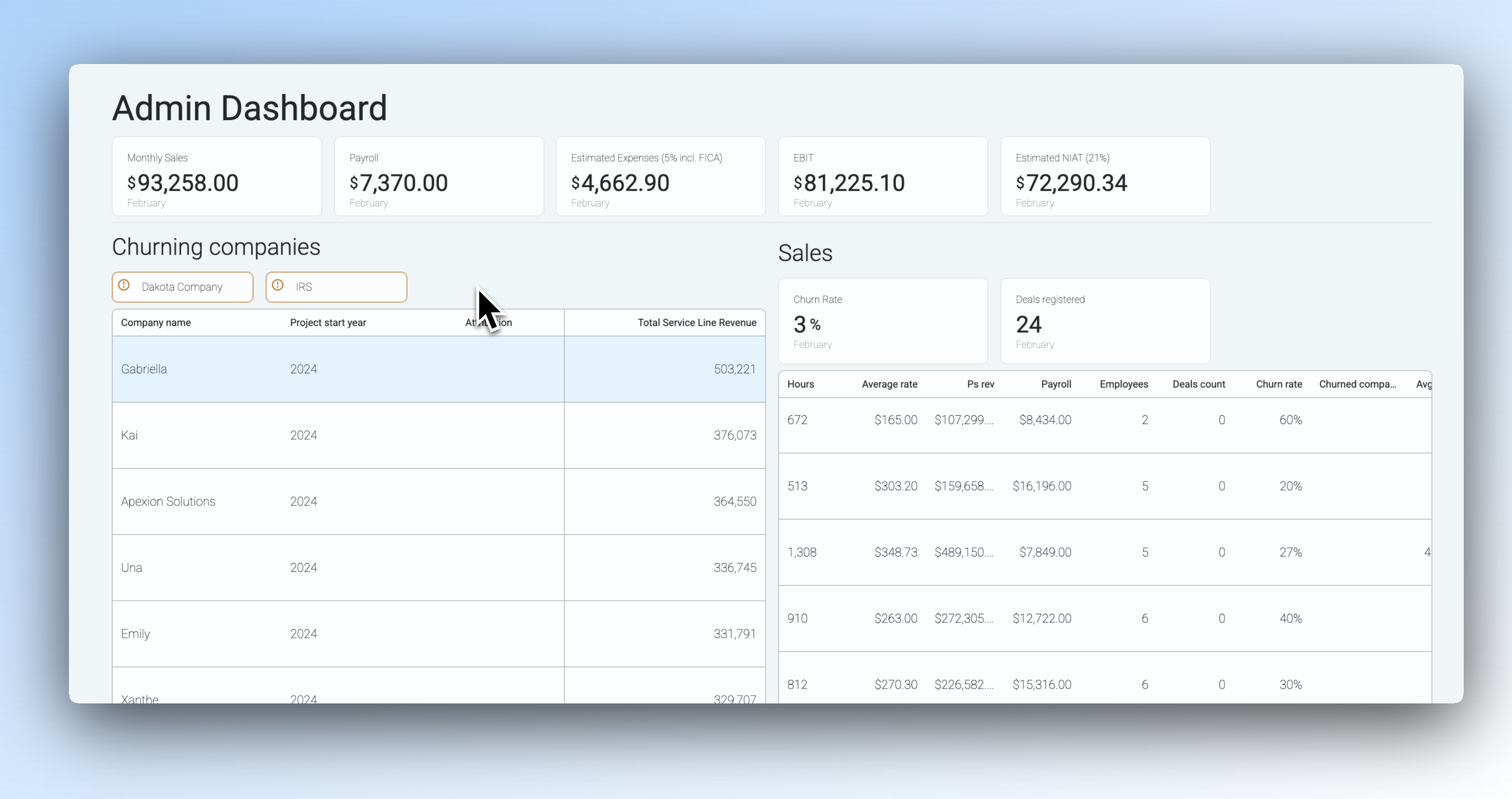Image resolution: width=1512 pixels, height=799 pixels.
Task: Click the Deals count column header
Action: [x=1199, y=385]
